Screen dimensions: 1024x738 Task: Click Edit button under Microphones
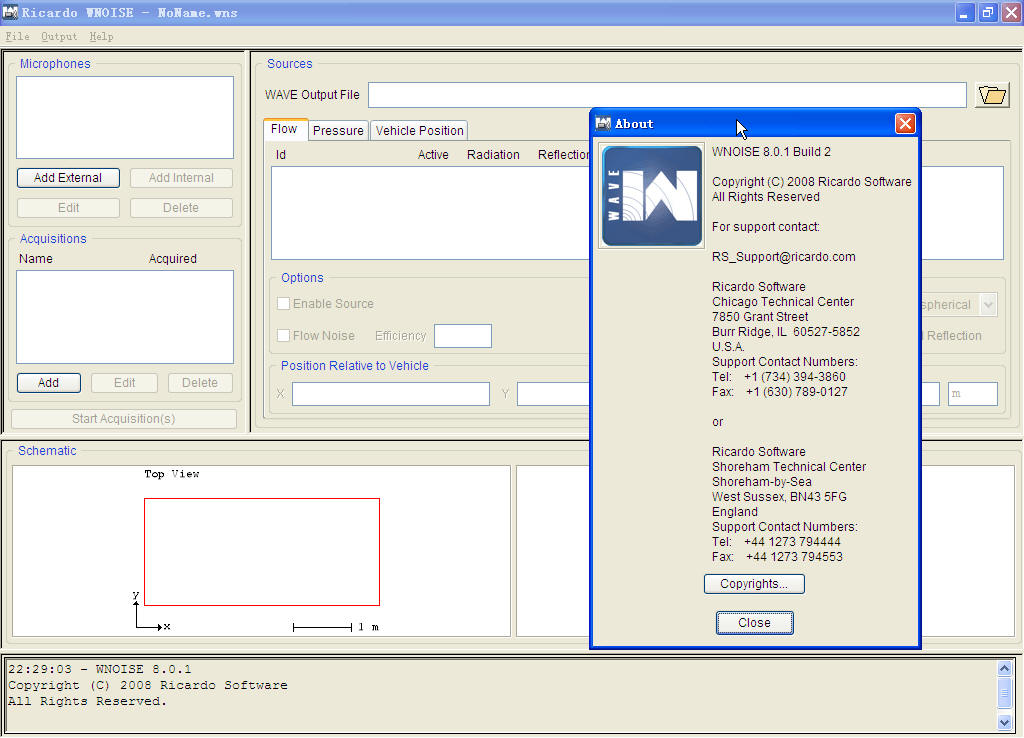68,208
